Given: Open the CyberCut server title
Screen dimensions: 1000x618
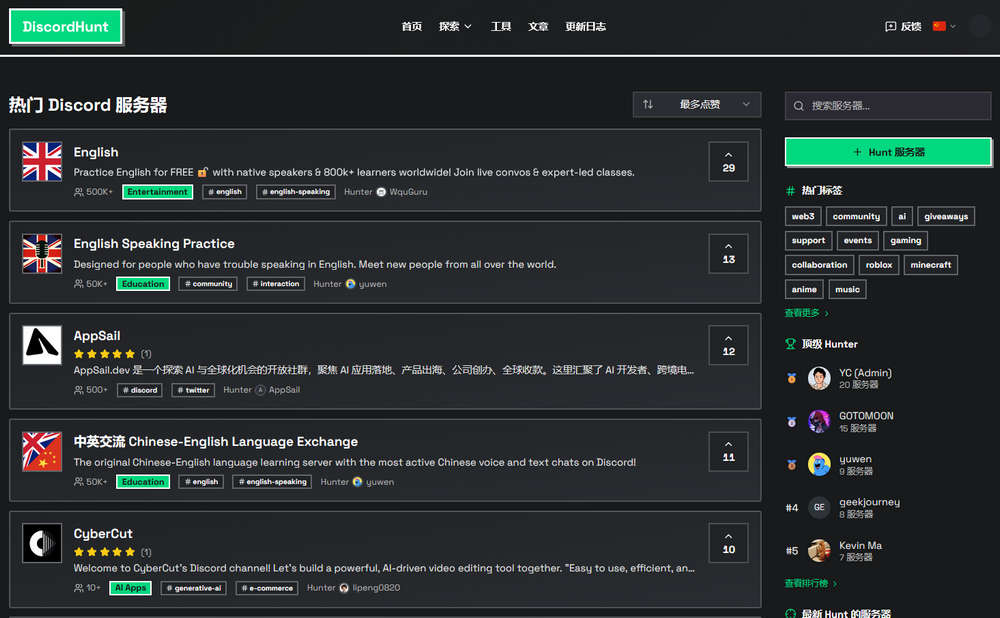Looking at the screenshot, I should [103, 534].
